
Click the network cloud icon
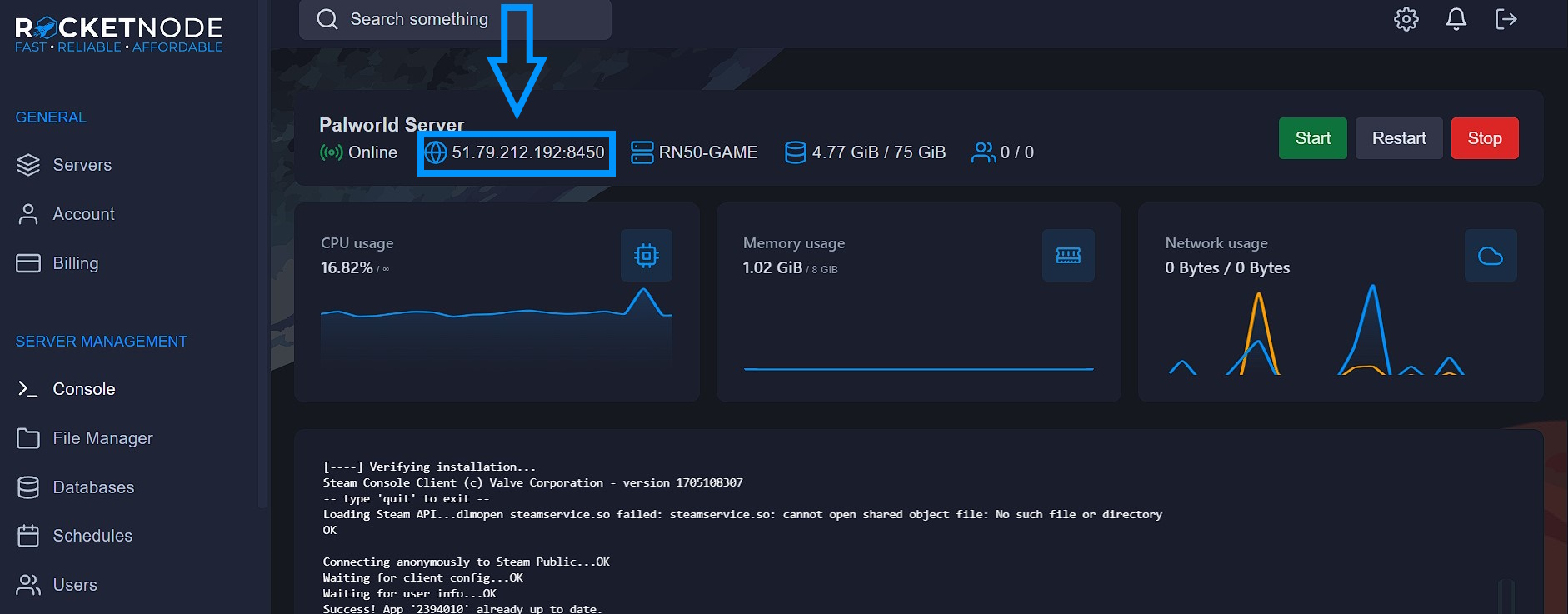pos(1491,256)
